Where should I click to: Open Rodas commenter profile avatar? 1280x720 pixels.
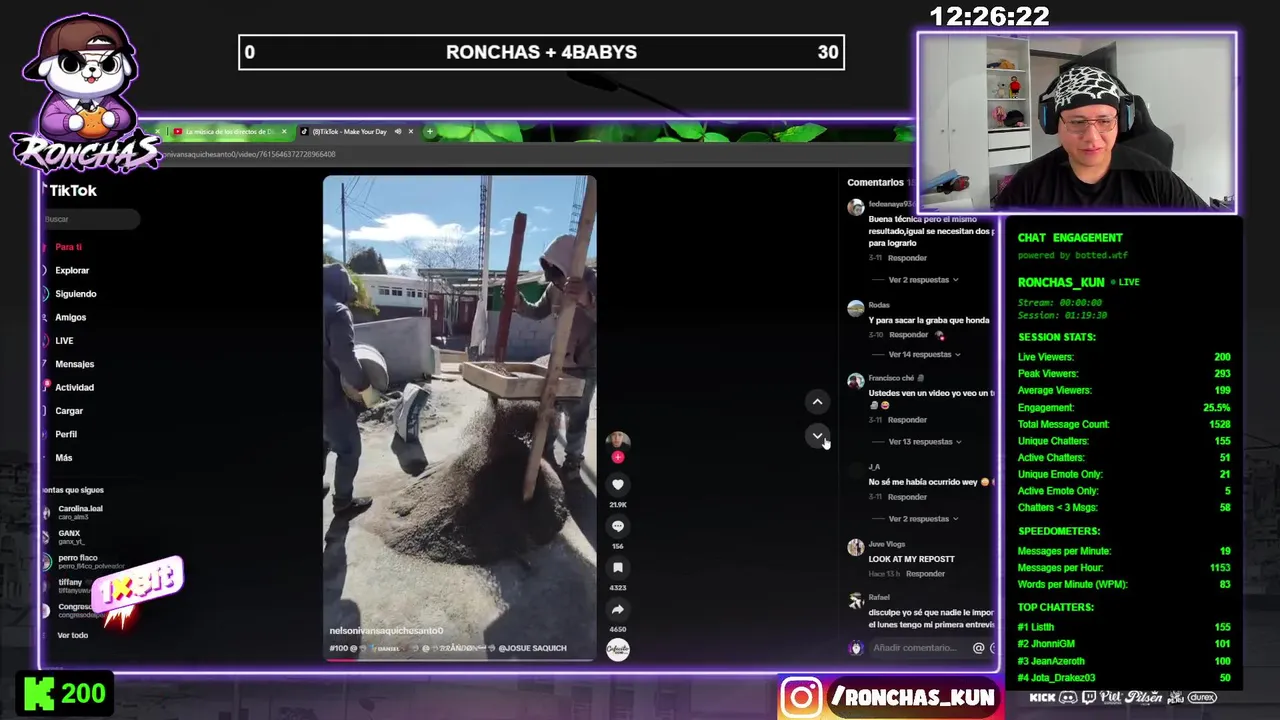(x=856, y=308)
